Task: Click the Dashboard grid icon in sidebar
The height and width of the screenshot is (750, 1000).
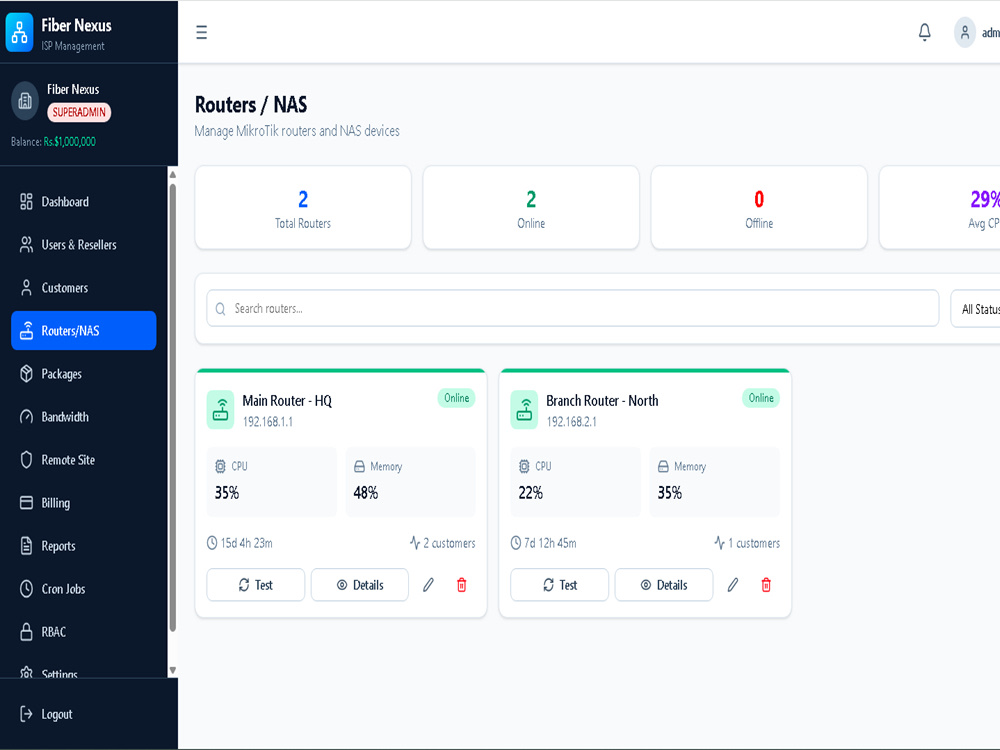Action: pos(26,202)
